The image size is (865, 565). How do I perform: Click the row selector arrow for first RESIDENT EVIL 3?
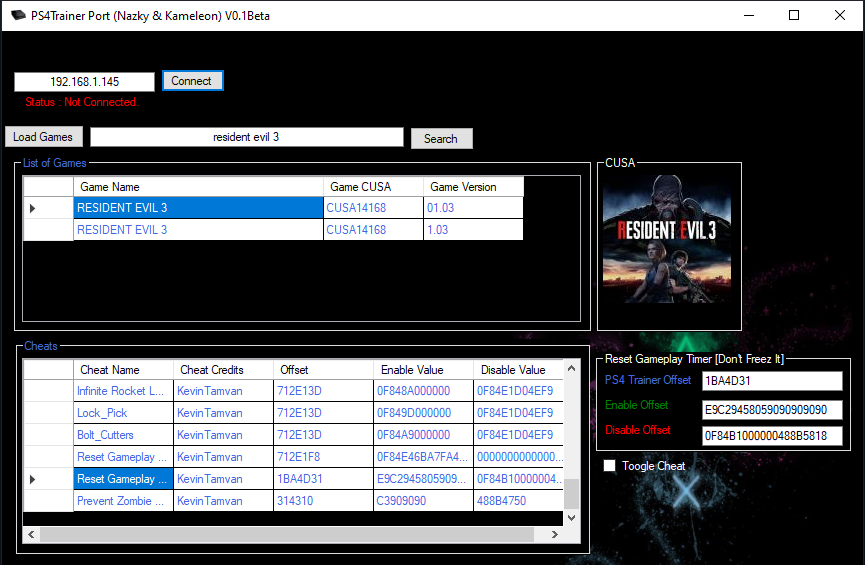tap(33, 208)
